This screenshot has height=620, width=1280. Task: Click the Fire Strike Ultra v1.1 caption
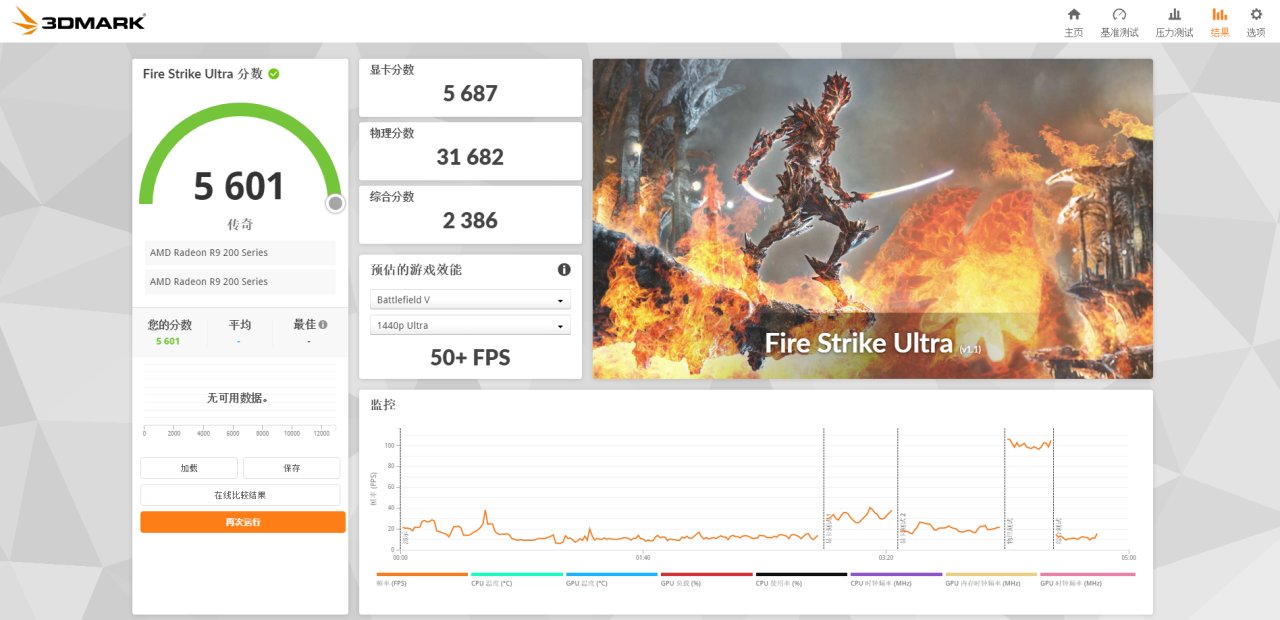click(872, 344)
